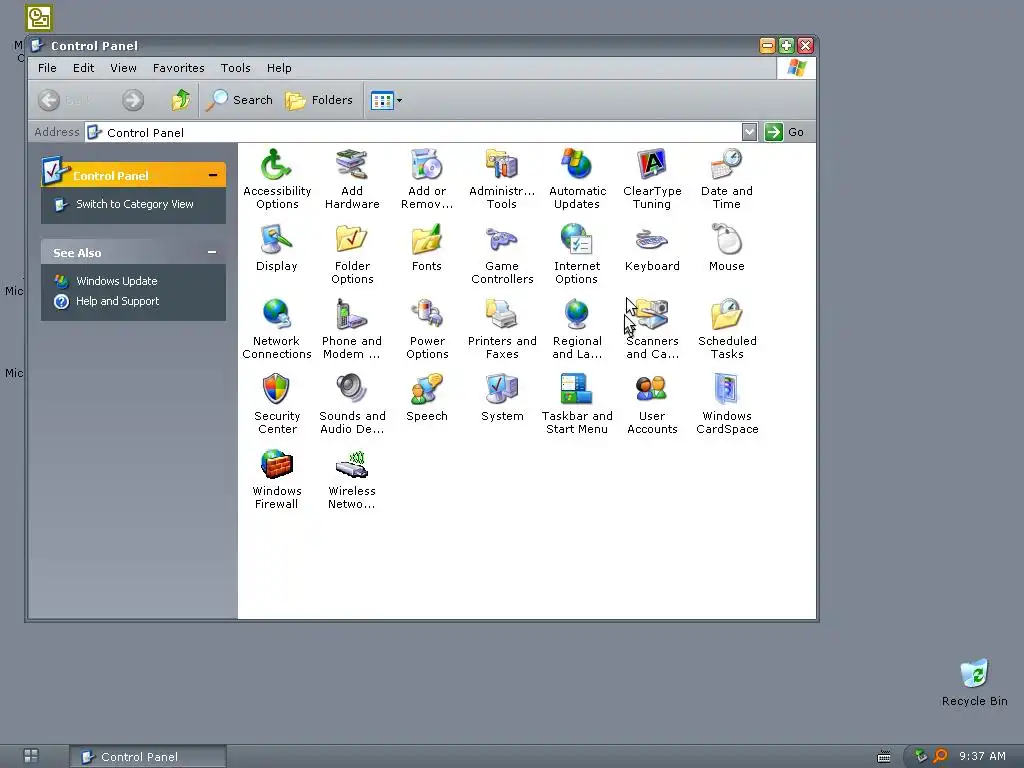
Task: Open Wireless Network setup icon
Action: click(x=352, y=479)
